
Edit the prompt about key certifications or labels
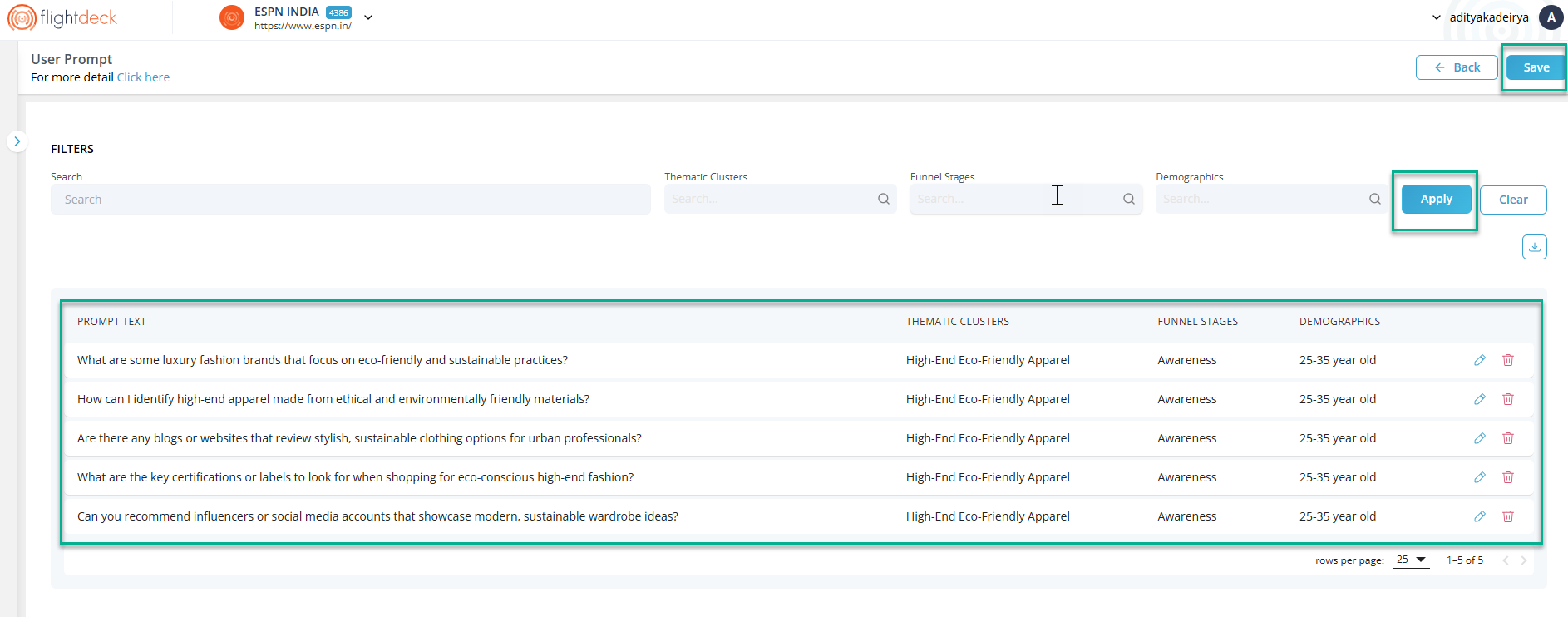click(x=1480, y=477)
